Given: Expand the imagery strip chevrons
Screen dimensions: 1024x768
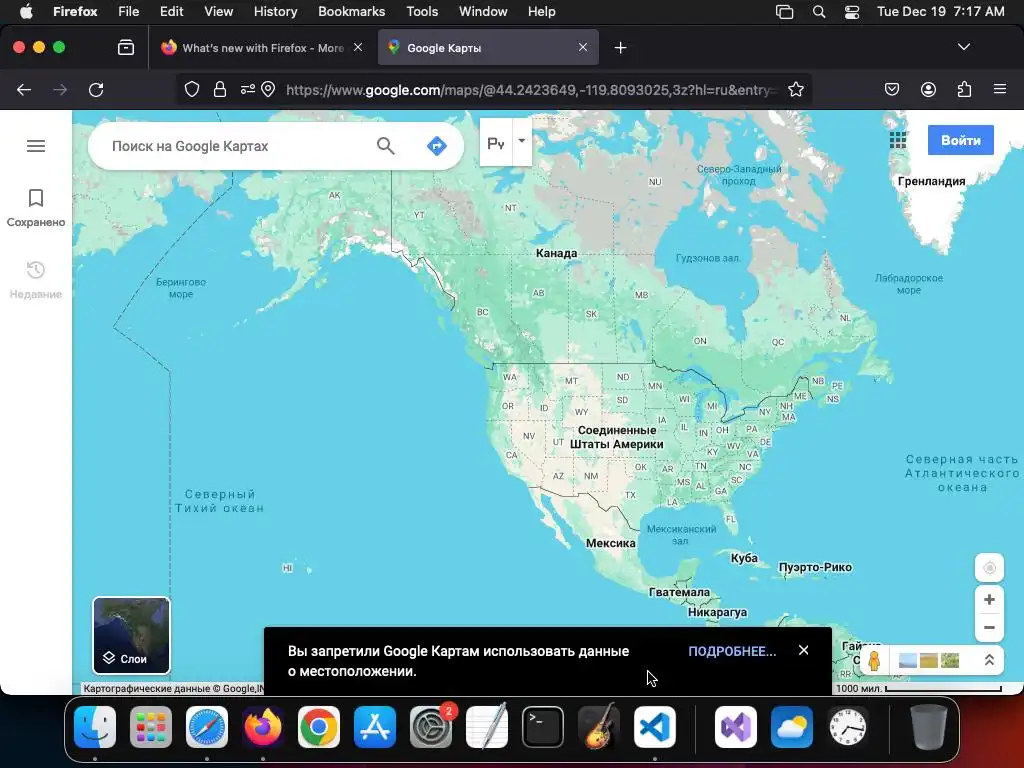Looking at the screenshot, I should coord(989,660).
